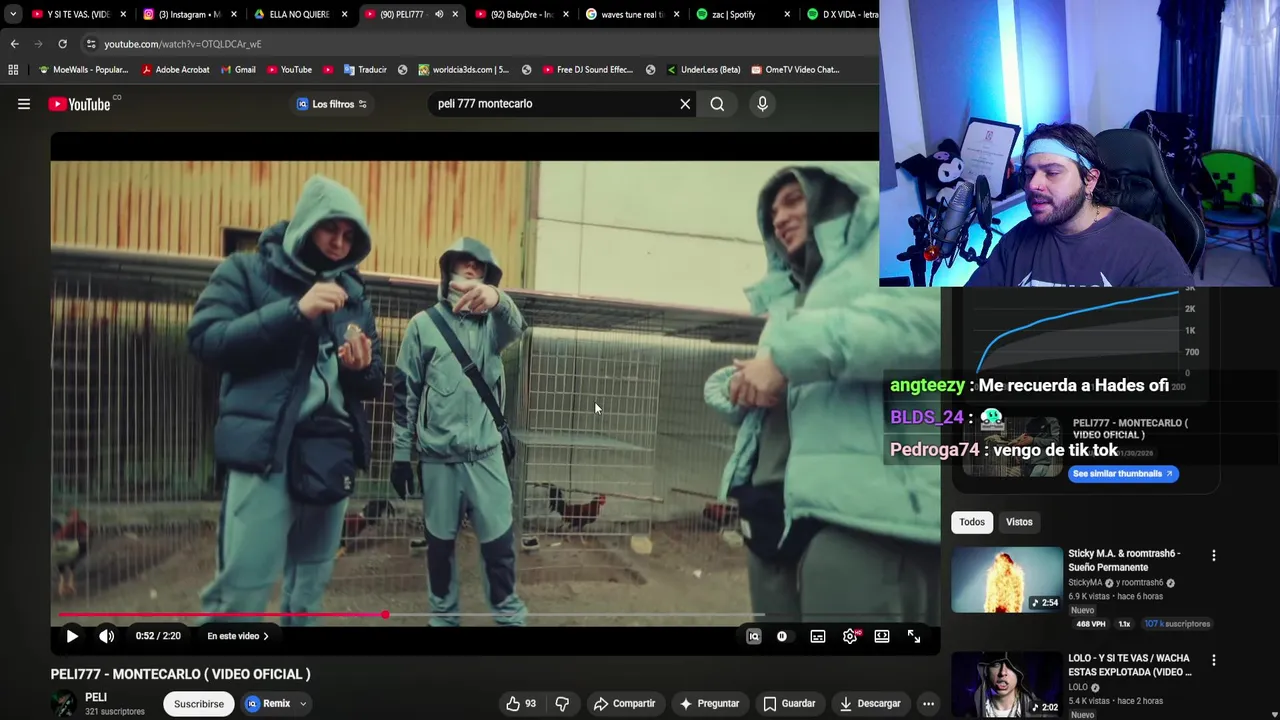Switch to theater mode view

882,636
